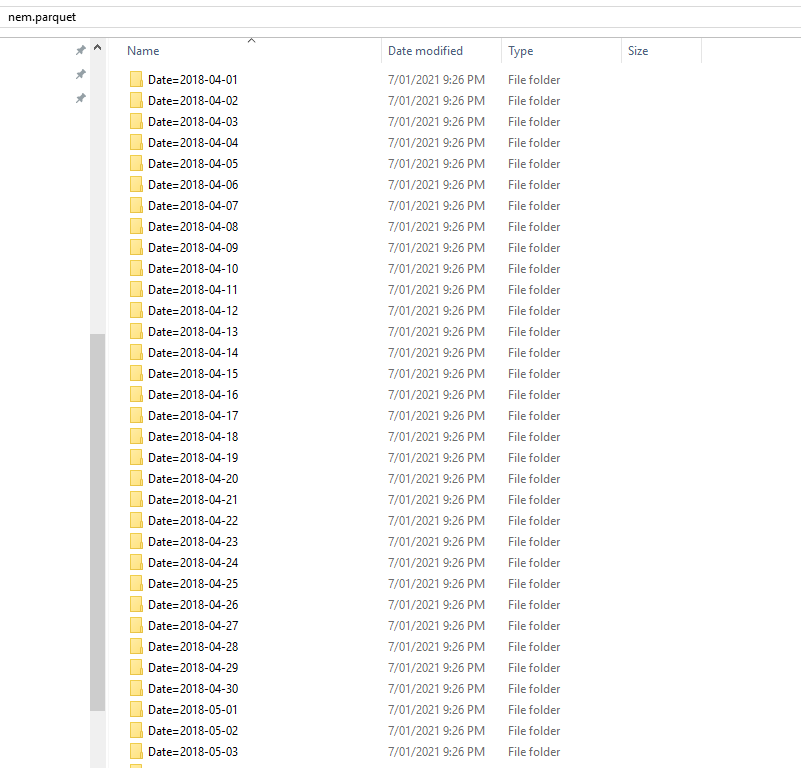Screen dimensions: 801x768
Task: Click the Size column header
Action: click(x=638, y=51)
